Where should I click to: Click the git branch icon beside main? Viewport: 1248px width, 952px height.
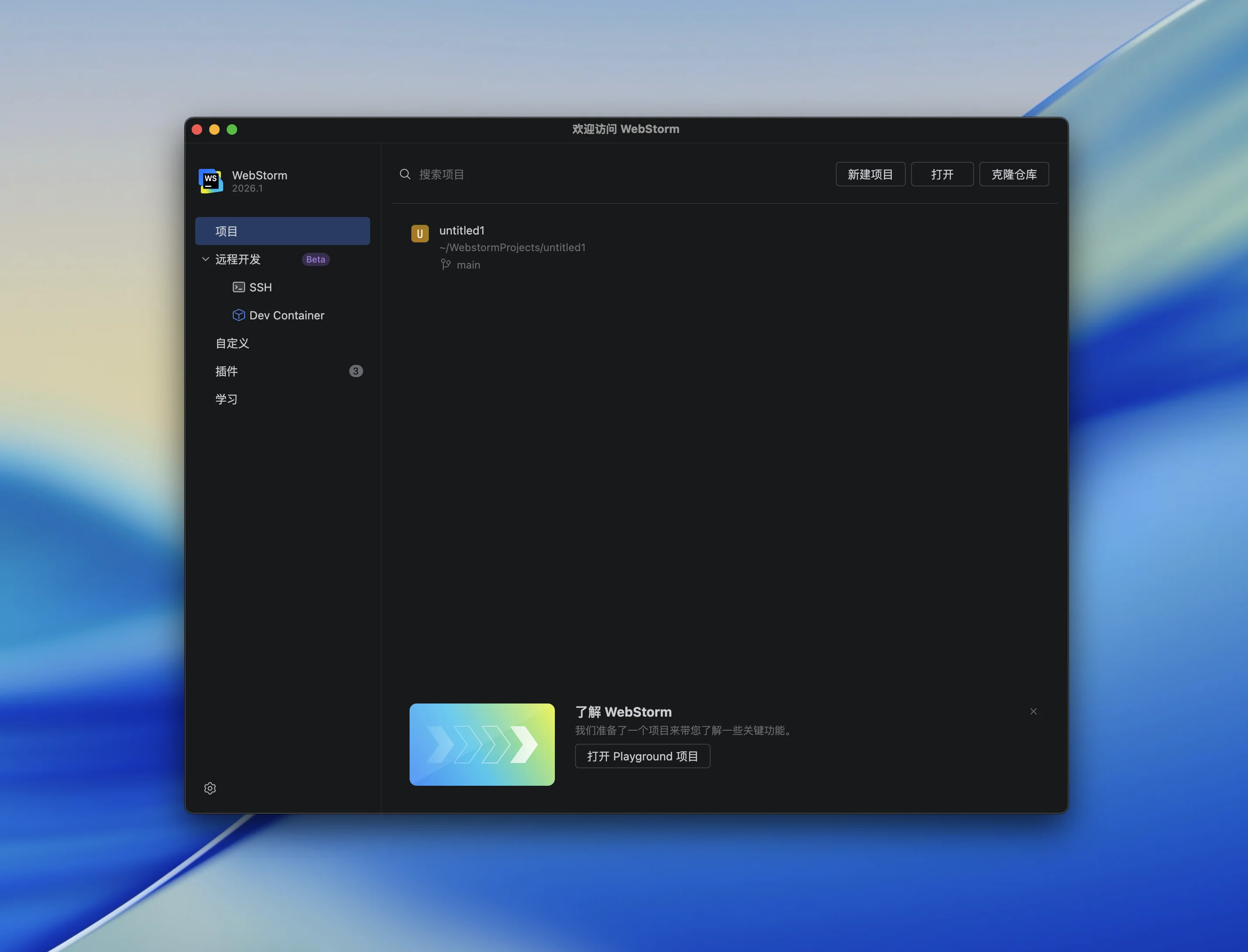(446, 265)
